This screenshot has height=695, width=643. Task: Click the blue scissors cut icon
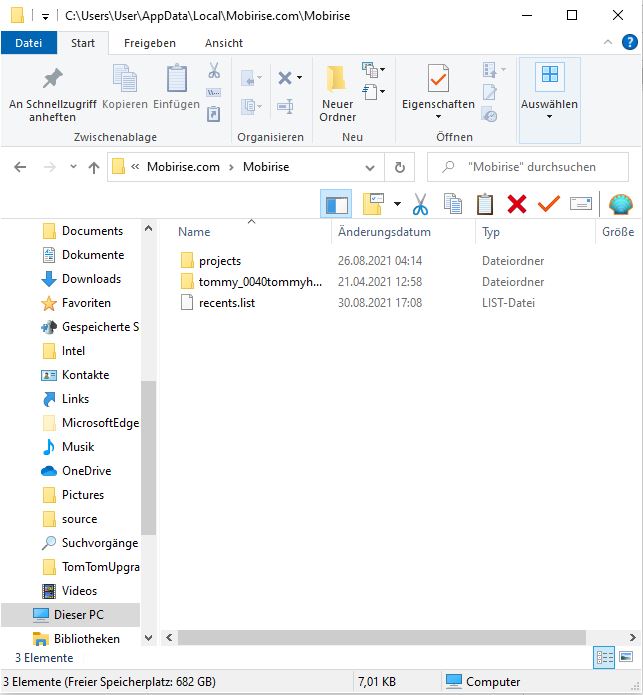click(x=420, y=204)
